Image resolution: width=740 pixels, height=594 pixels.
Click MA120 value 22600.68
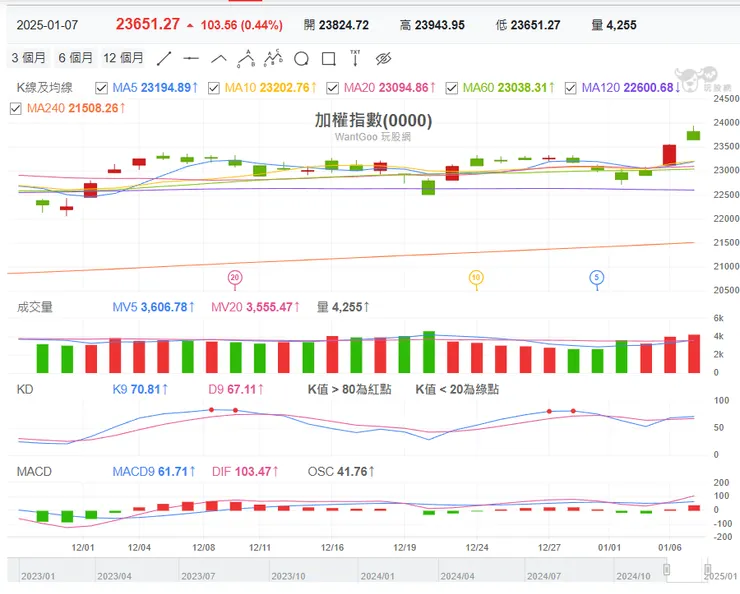(x=648, y=88)
